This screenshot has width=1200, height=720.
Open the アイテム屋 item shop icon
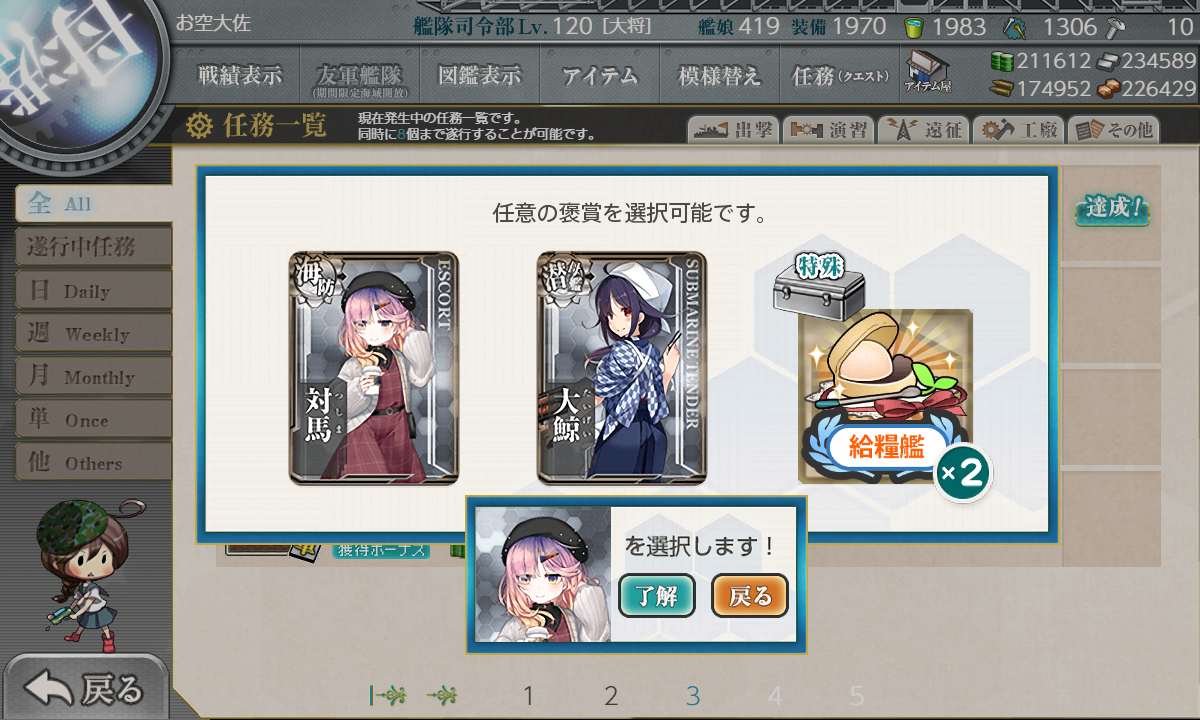tap(928, 73)
